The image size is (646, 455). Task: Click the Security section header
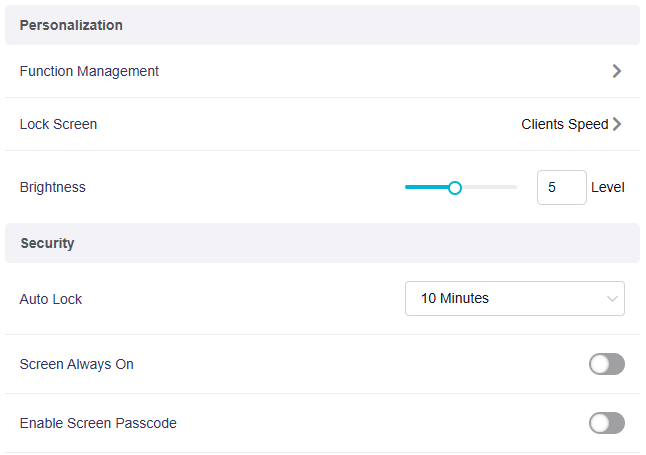[47, 243]
